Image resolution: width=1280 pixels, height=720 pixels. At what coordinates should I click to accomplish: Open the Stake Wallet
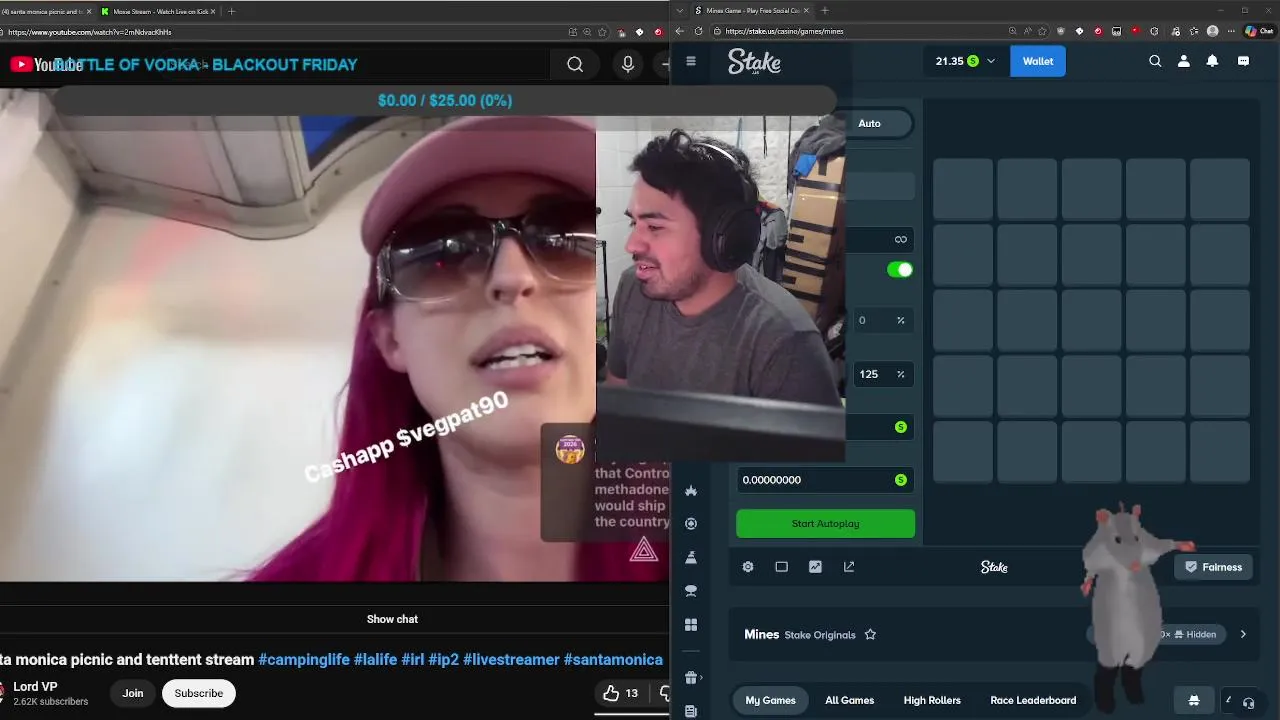(x=1038, y=61)
